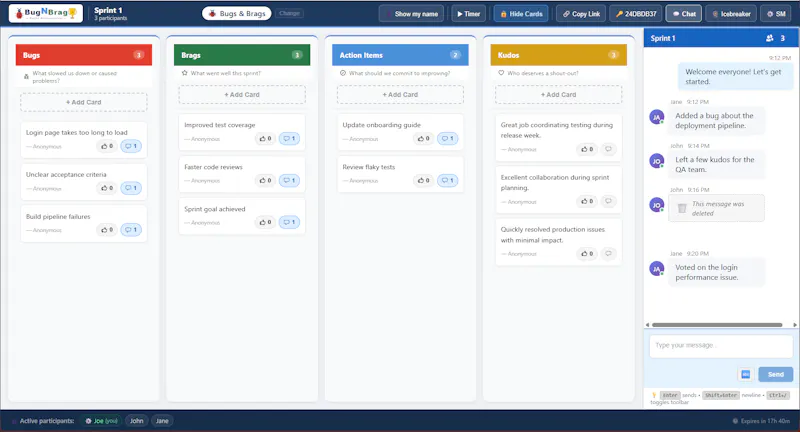800x432 pixels.
Task: Upvote the 'Build pipeline failures' card
Action: point(107,230)
